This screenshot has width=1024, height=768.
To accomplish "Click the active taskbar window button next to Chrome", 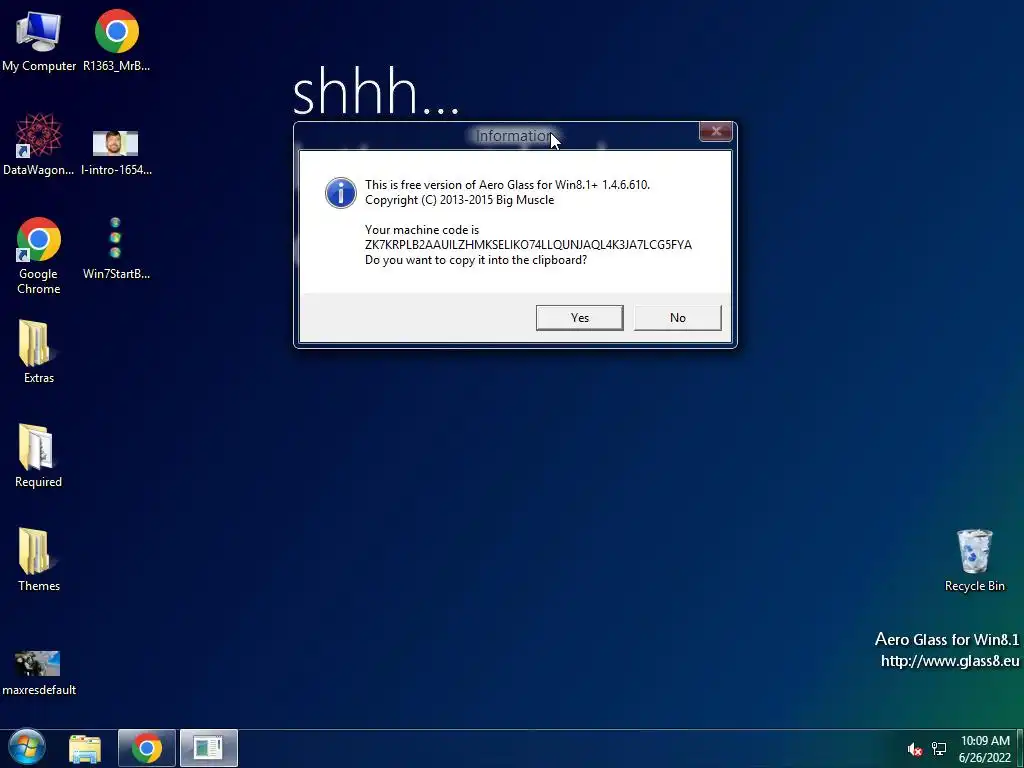I will [x=209, y=748].
